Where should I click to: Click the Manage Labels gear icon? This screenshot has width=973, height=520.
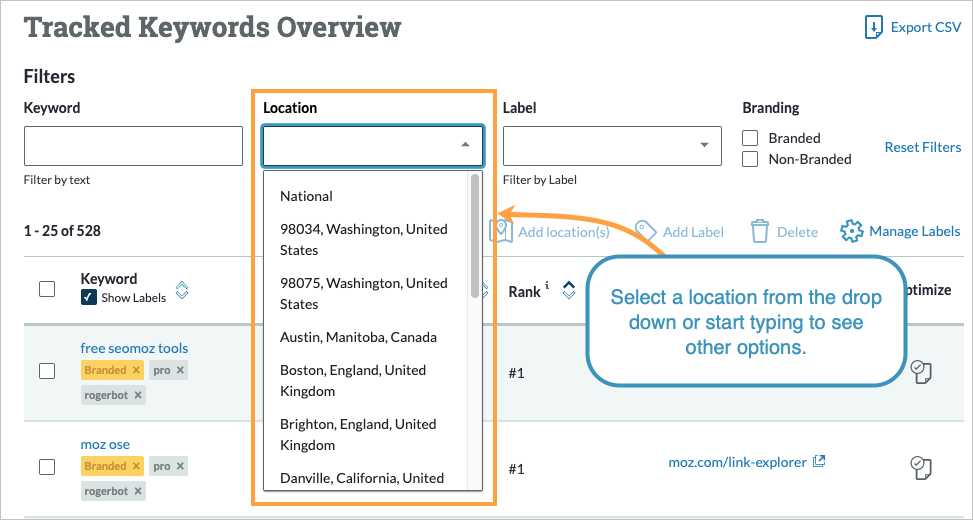pos(851,231)
